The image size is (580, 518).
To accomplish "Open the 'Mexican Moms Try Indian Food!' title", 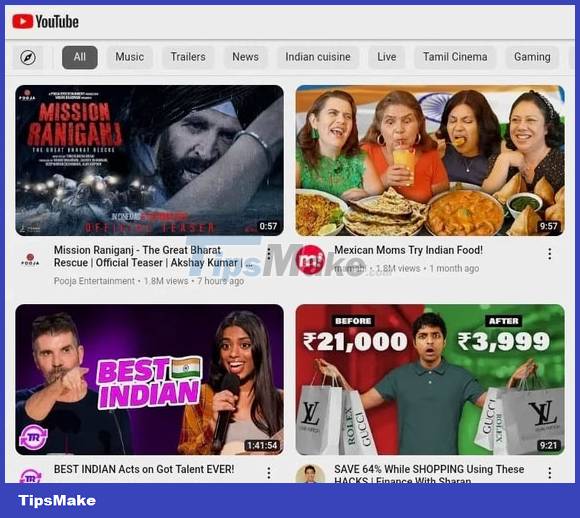I will [408, 250].
